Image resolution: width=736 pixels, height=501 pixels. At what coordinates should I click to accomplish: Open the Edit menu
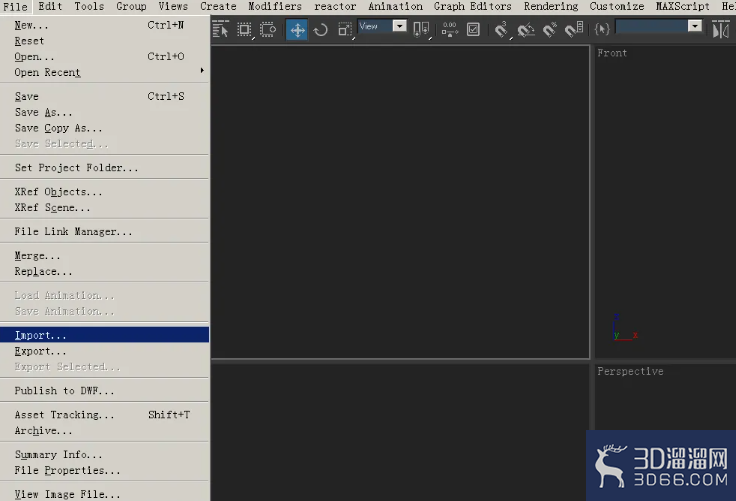(50, 6)
